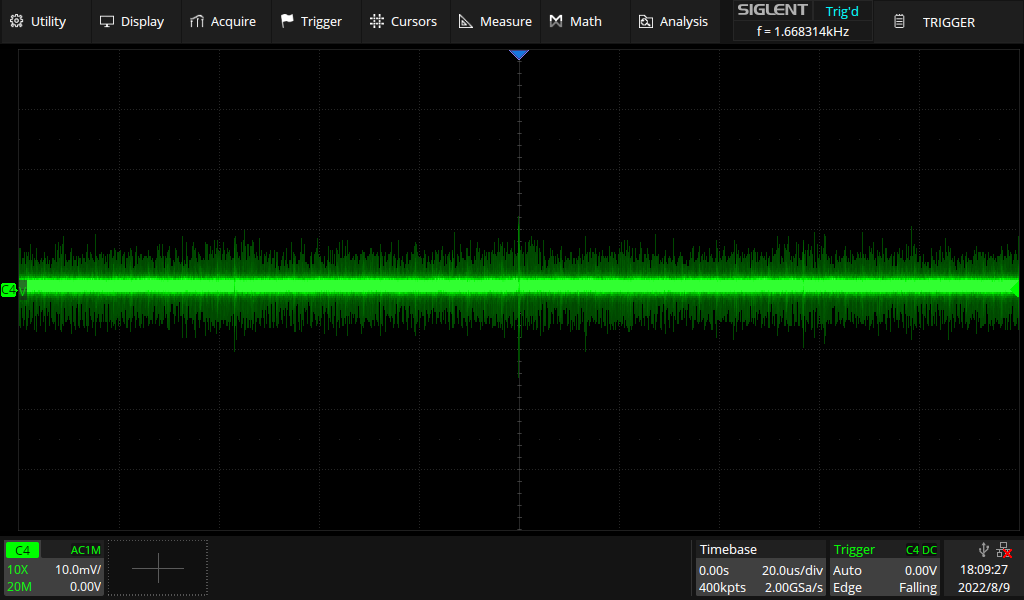Viewport: 1024px width, 600px height.
Task: Click the 10X probe attenuation value
Action: pyautogui.click(x=18, y=569)
